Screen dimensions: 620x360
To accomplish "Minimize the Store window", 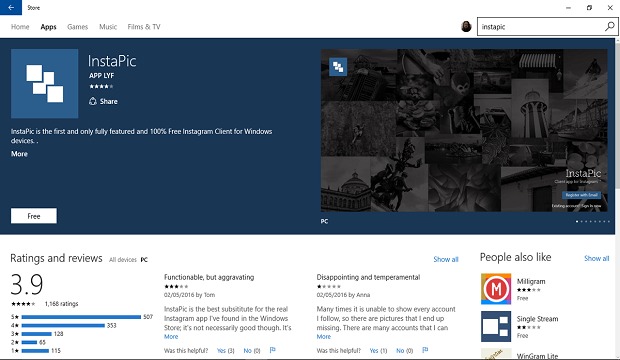I will point(568,8).
